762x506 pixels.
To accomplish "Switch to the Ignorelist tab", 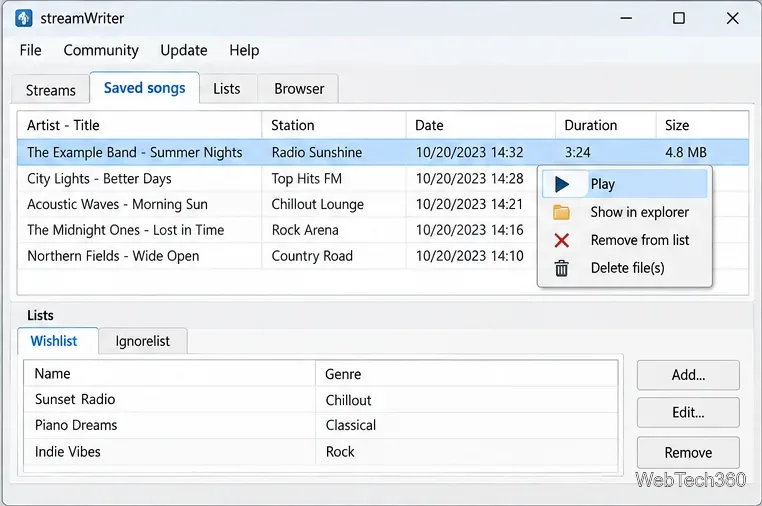I will pos(142,341).
